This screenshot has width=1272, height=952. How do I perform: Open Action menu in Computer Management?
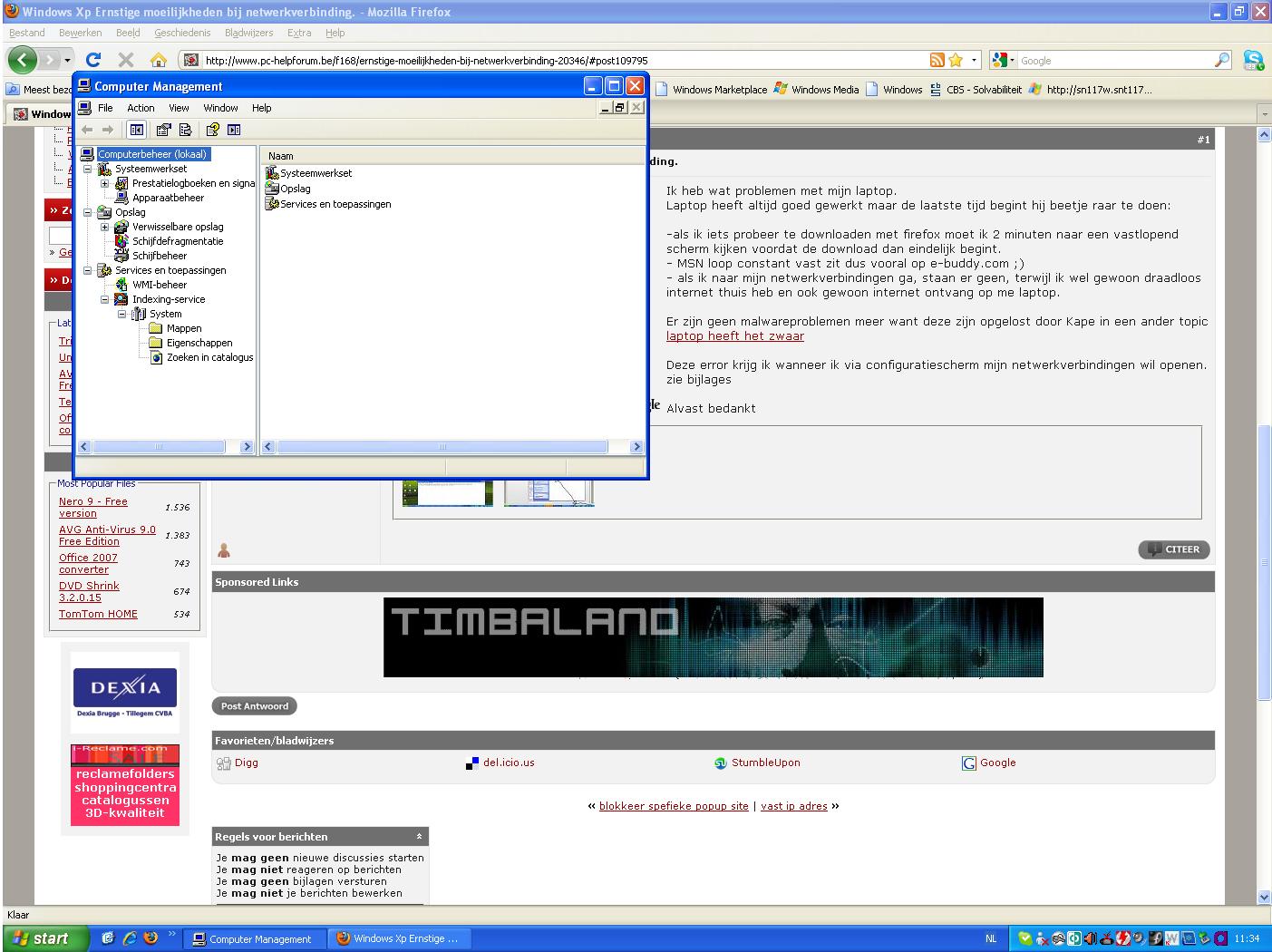[x=141, y=108]
